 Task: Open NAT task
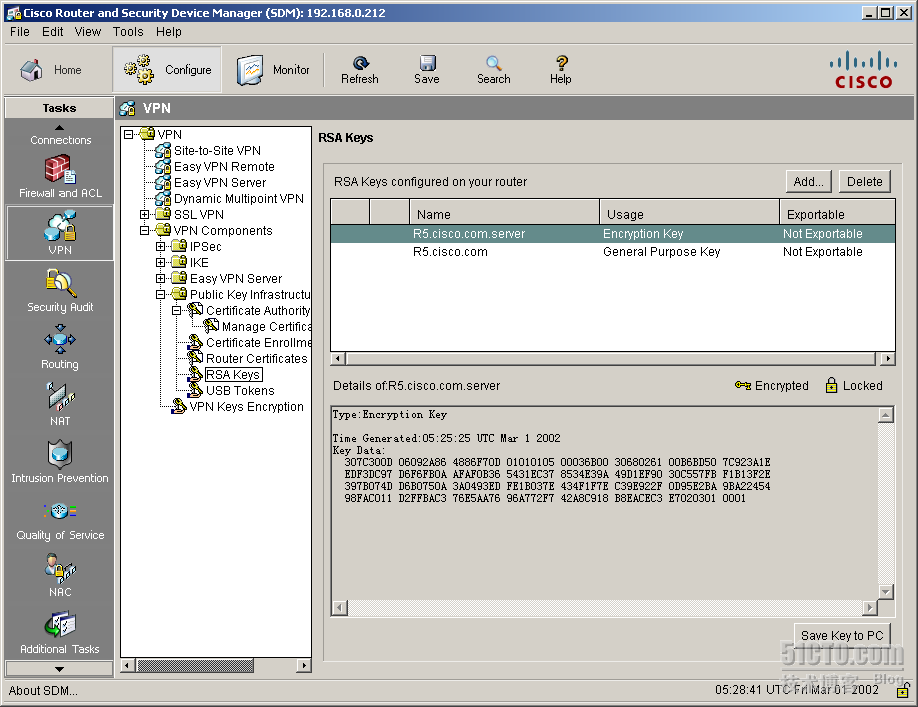60,404
